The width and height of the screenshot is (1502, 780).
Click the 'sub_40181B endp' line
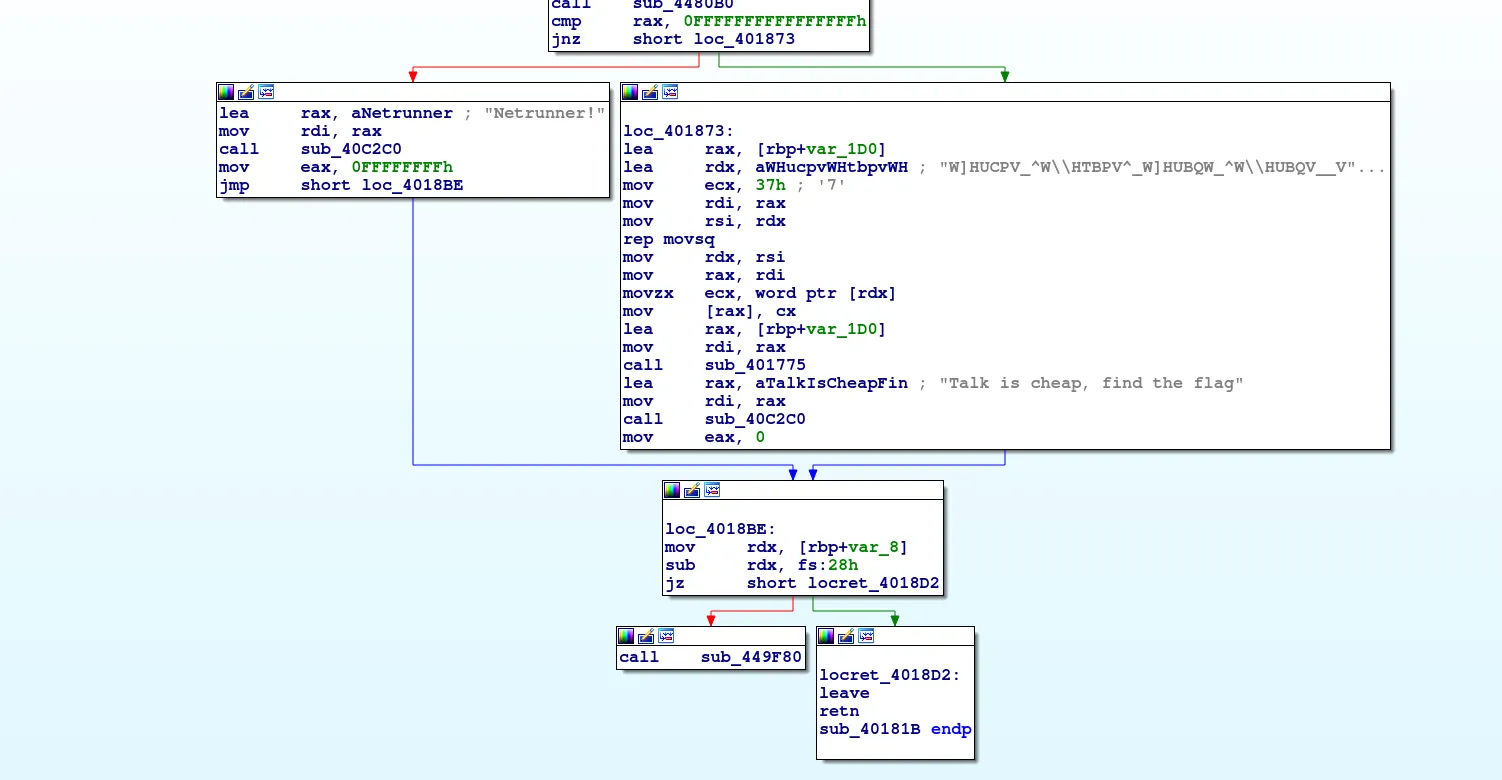[895, 729]
